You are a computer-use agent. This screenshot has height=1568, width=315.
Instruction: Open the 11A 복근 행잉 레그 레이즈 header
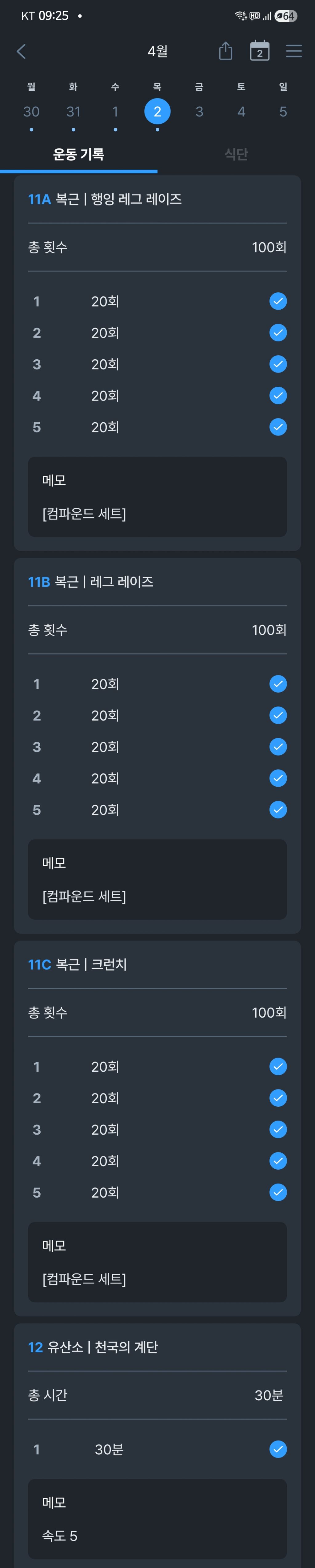pyautogui.click(x=105, y=200)
